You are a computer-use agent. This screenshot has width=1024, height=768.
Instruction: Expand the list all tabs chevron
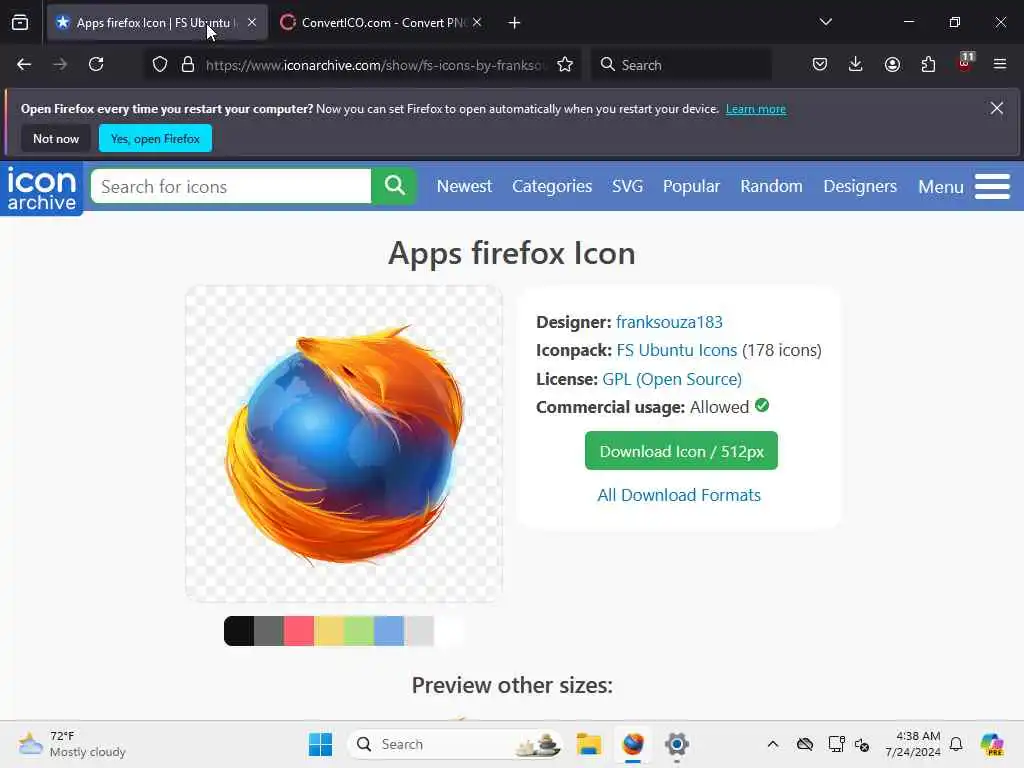(x=825, y=22)
